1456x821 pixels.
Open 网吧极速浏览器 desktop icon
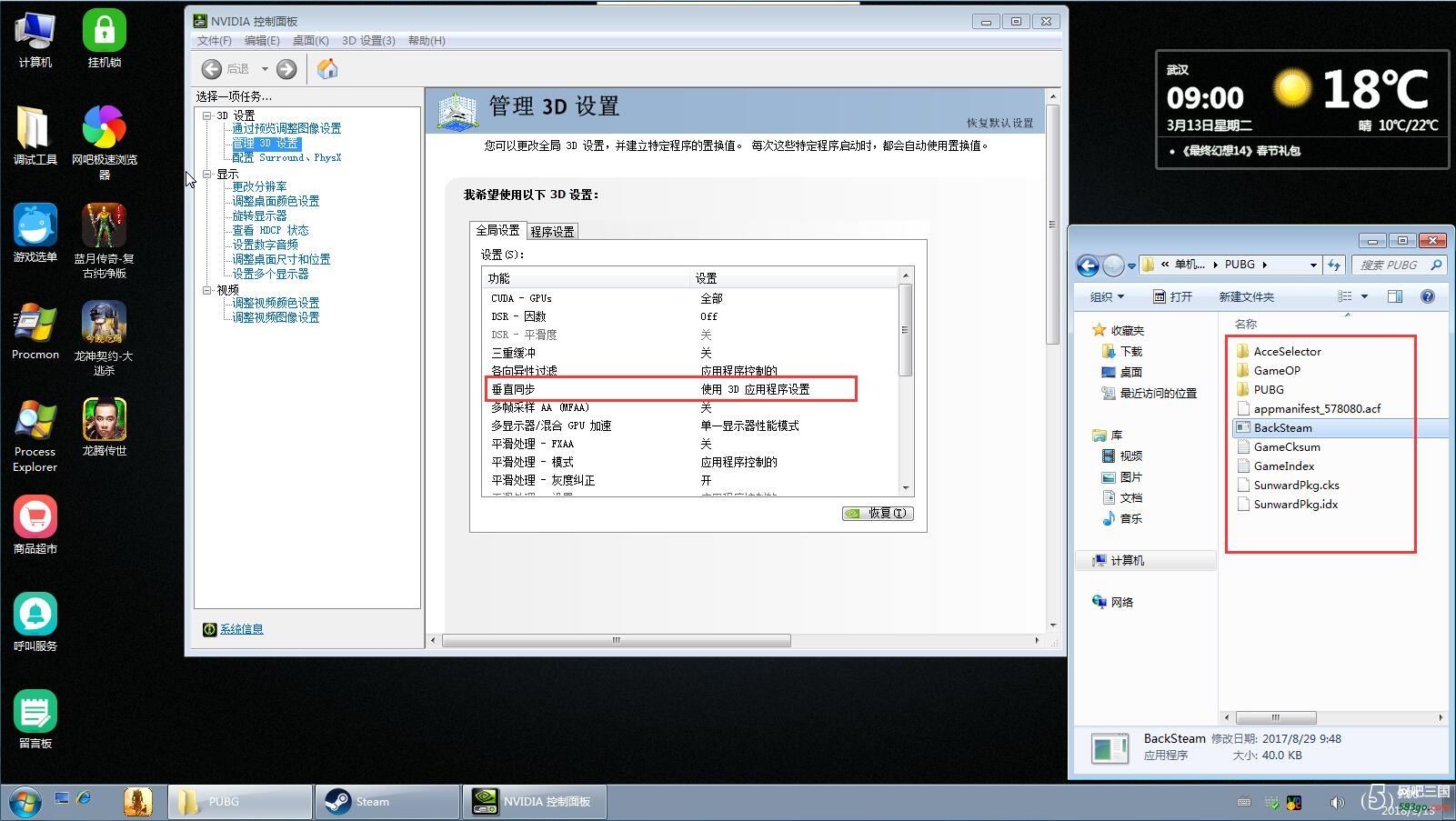[105, 143]
